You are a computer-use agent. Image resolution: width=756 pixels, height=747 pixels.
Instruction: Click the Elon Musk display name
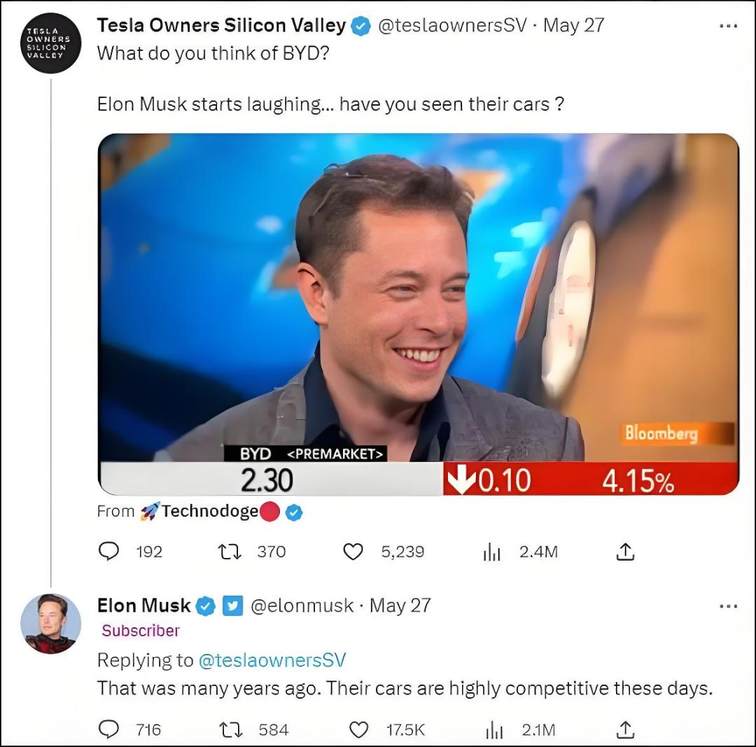point(144,606)
